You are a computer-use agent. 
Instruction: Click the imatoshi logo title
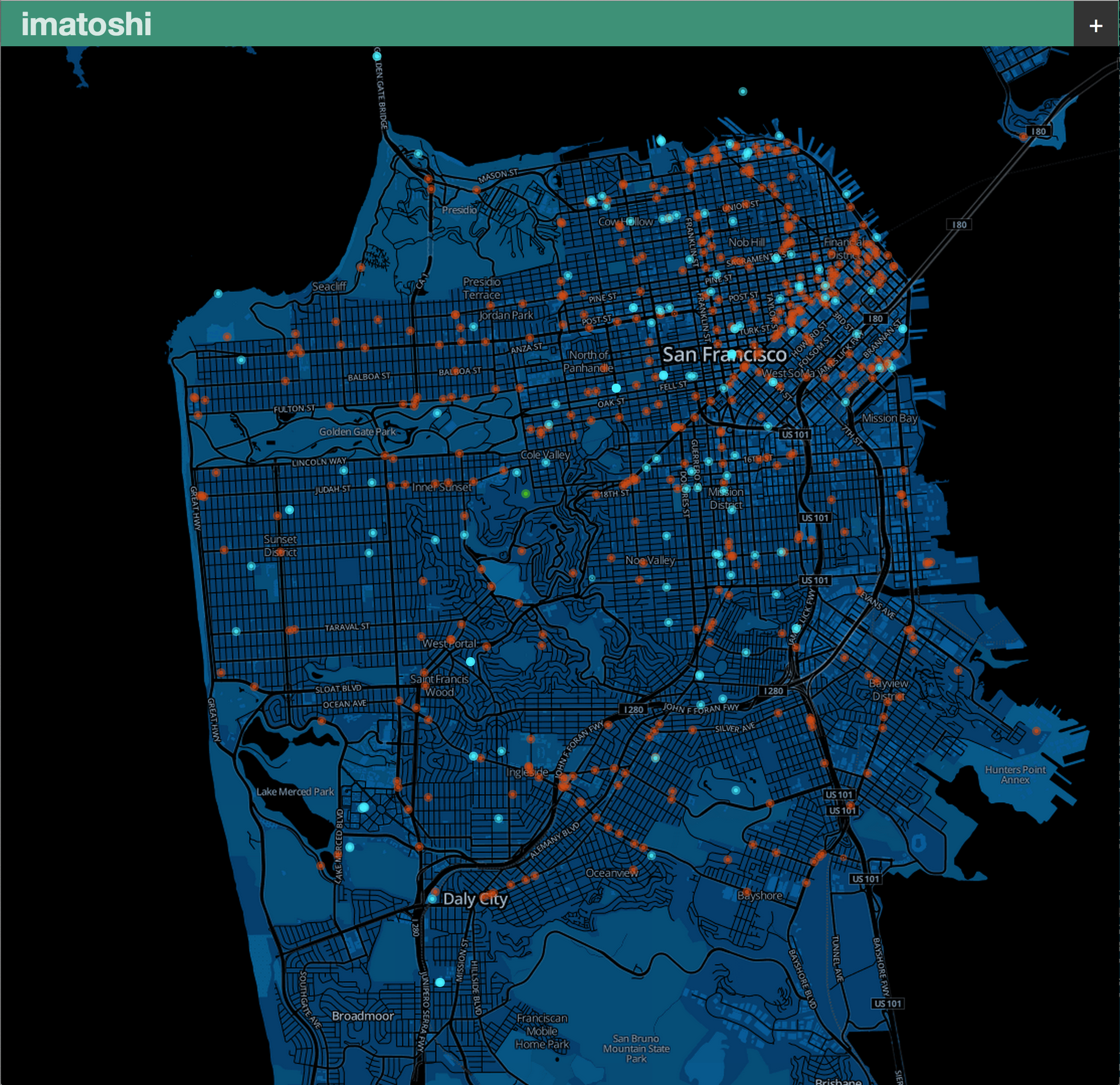[x=86, y=24]
